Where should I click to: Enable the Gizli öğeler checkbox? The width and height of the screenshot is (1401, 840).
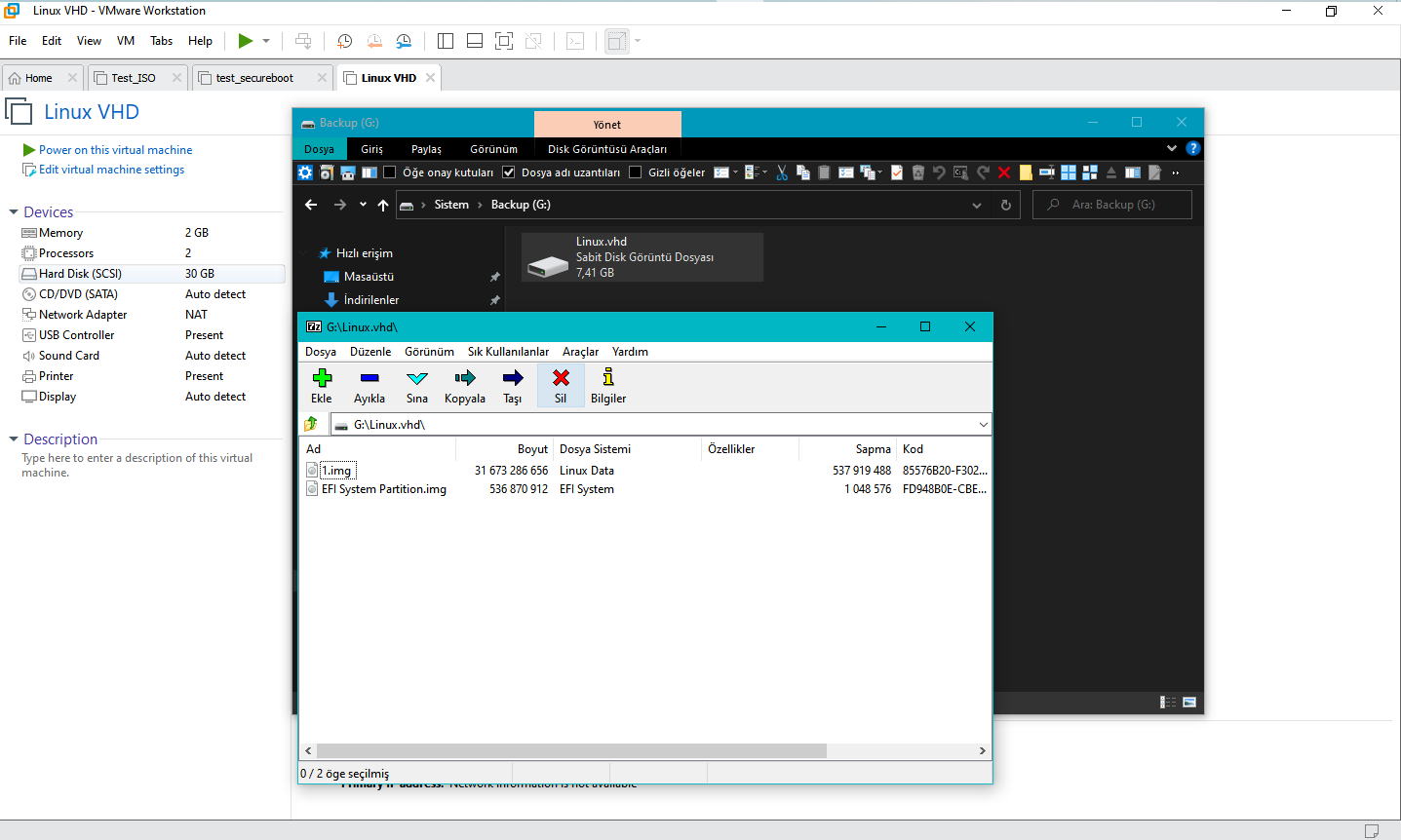[x=636, y=172]
